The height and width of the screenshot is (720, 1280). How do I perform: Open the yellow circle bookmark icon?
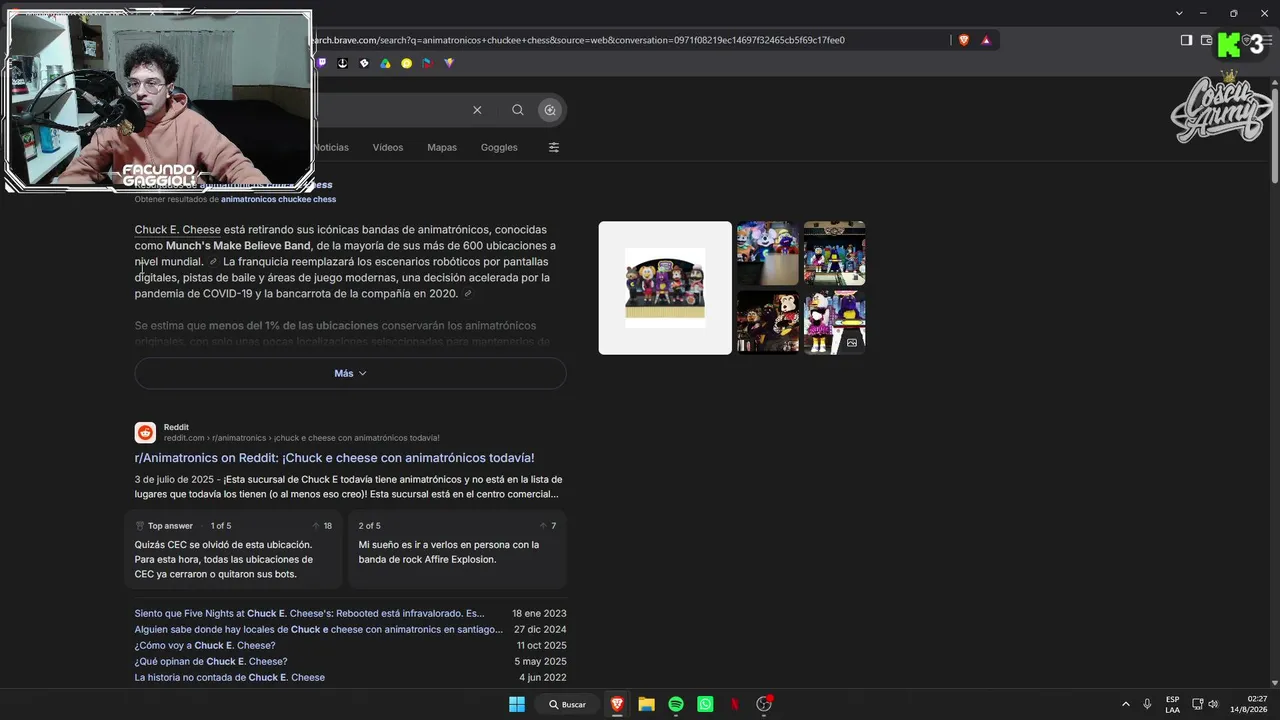[406, 63]
